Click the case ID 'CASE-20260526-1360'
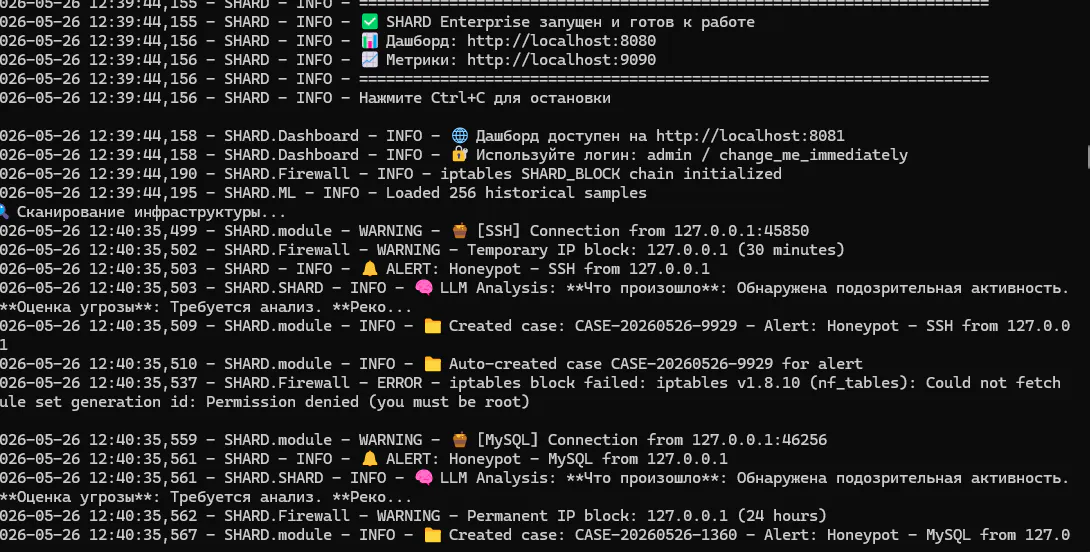1090x552 pixels. pyautogui.click(x=656, y=535)
